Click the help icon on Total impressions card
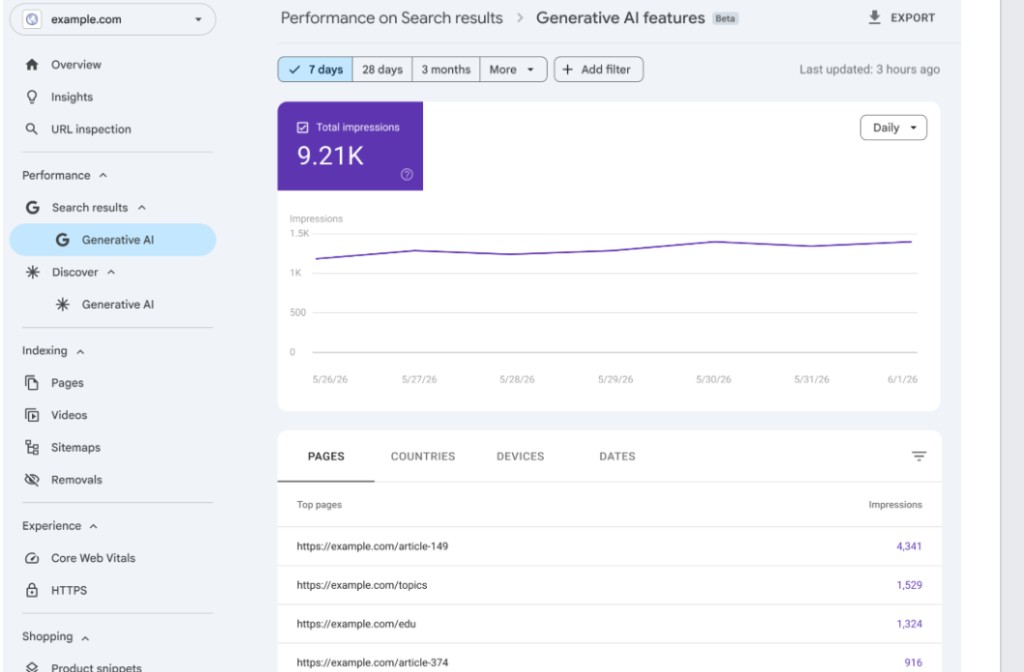 407,174
